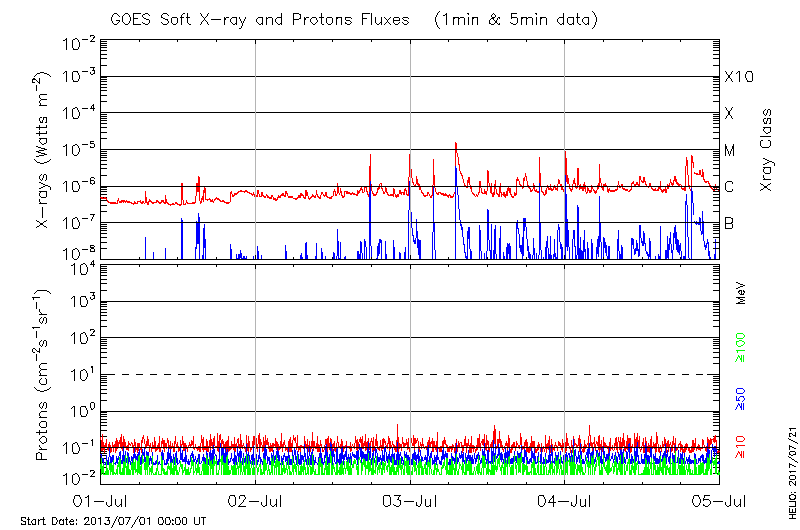The height and width of the screenshot is (530, 800).
Task: Click the vertical Xray Class axis title
Action: click(x=766, y=150)
